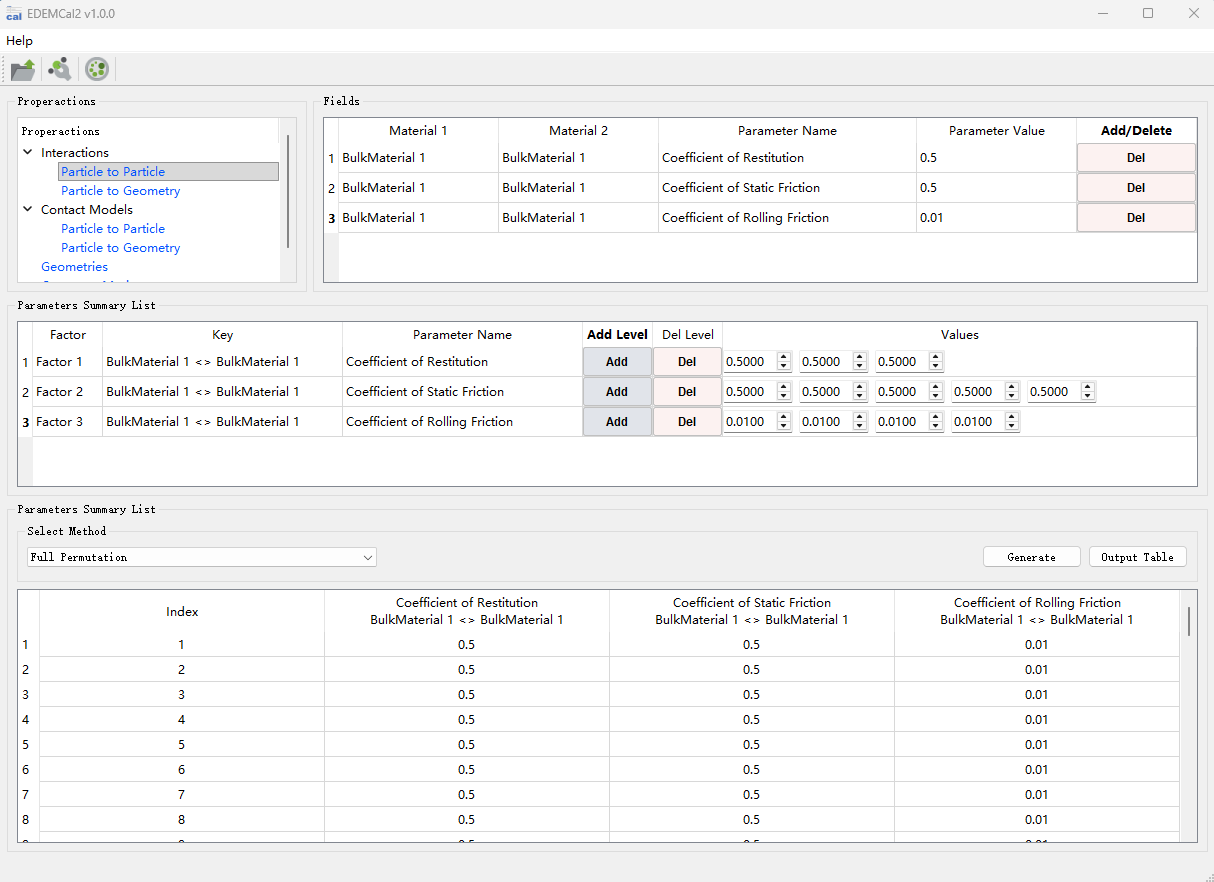Select Particle to Geometry under Interactions

[120, 190]
